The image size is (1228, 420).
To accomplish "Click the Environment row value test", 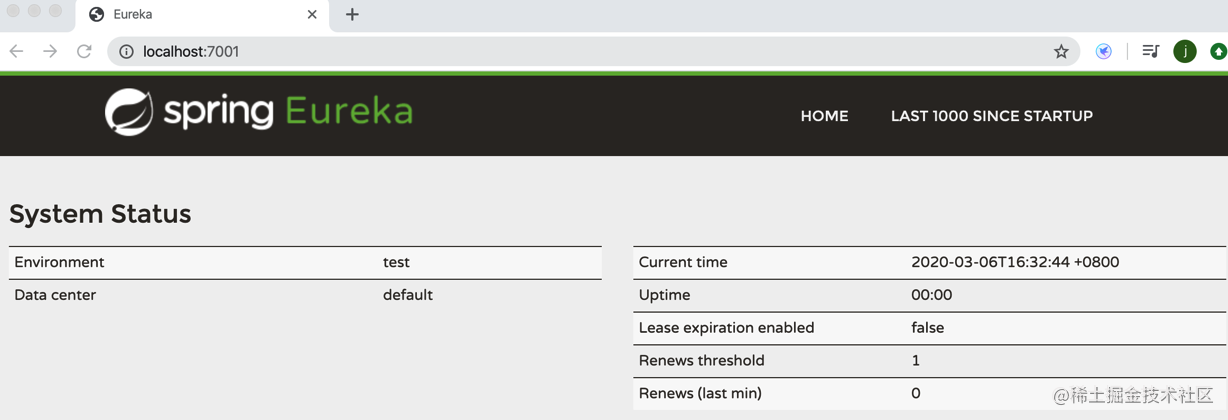I will [x=396, y=262].
